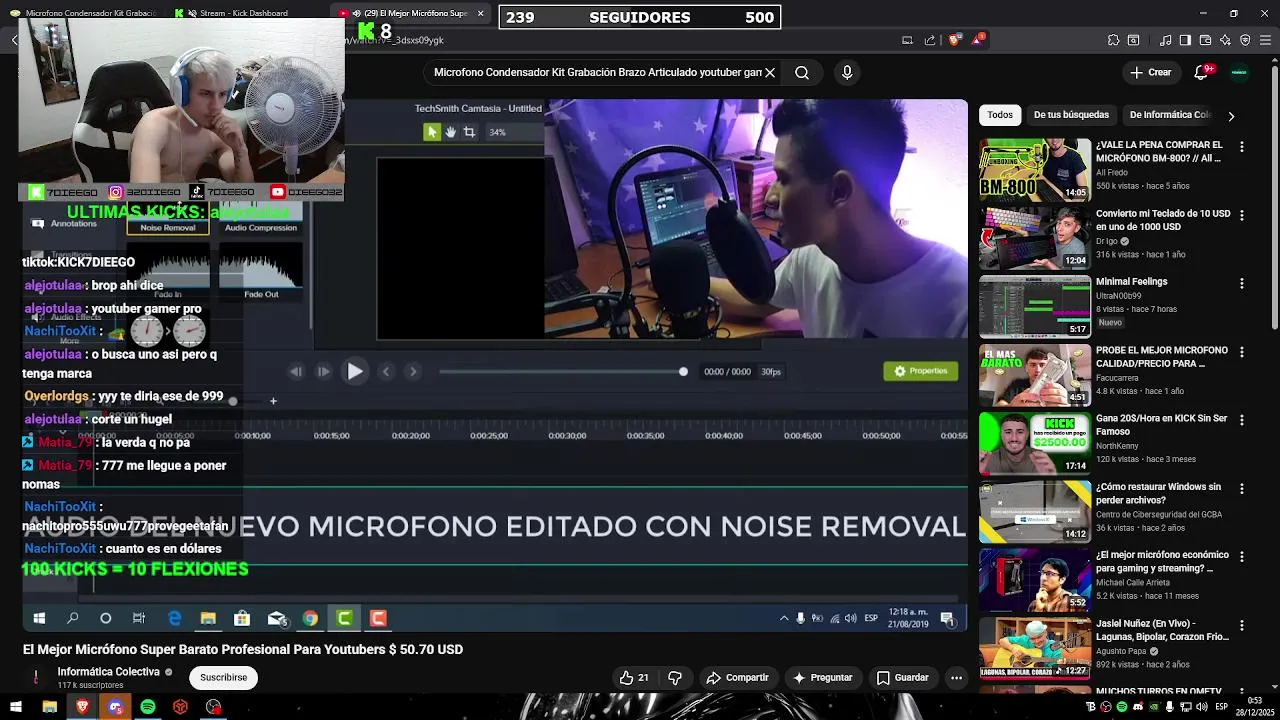Click the YouTube search magnifier button
The height and width of the screenshot is (720, 1280).
pos(802,72)
